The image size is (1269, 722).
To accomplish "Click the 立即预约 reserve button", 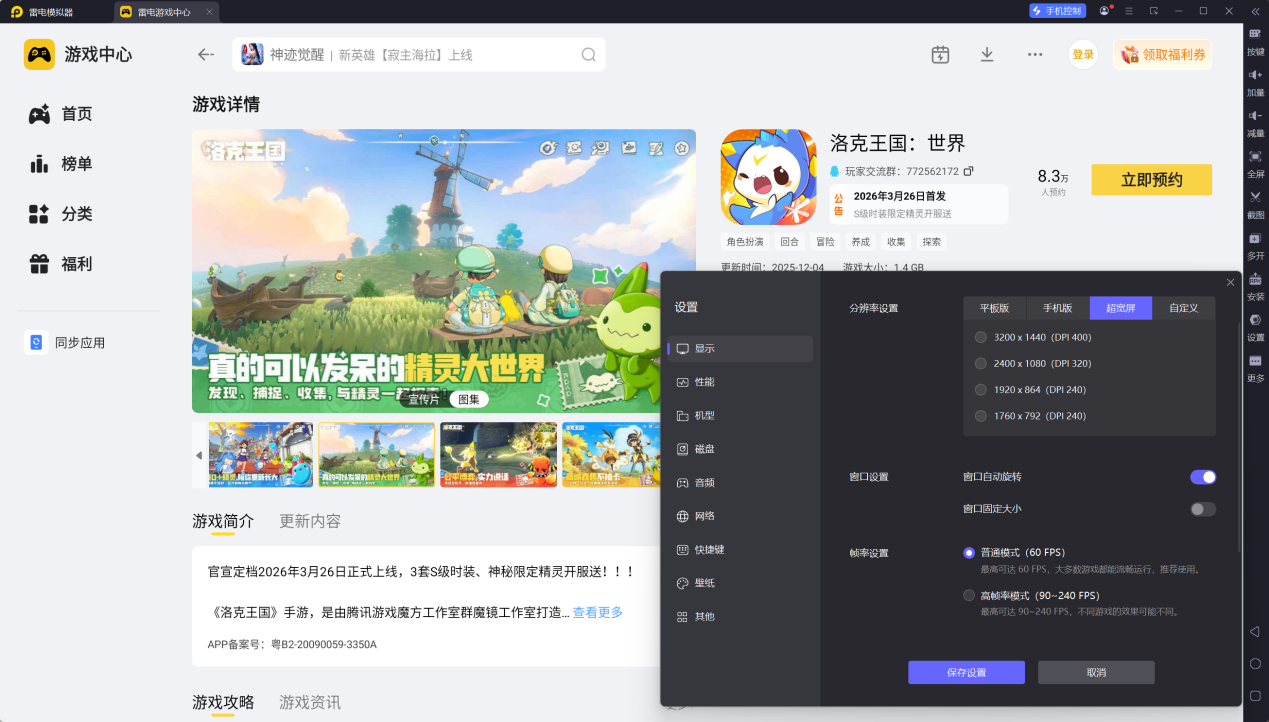I will pyautogui.click(x=1151, y=180).
